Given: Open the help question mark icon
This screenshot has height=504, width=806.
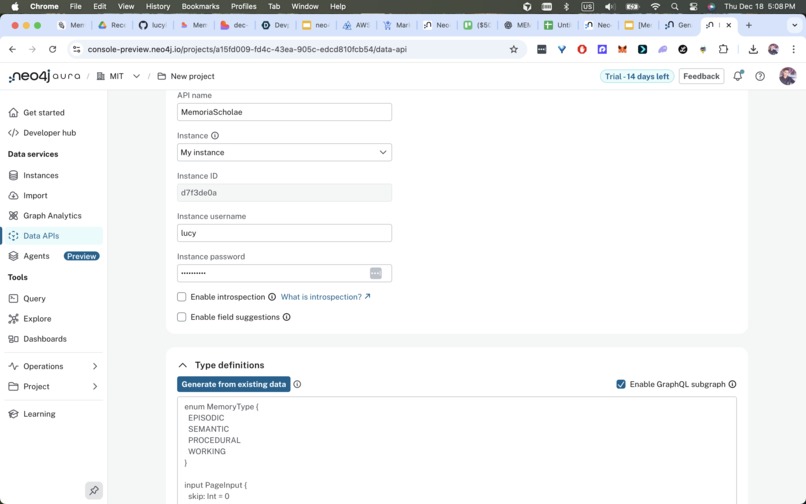Looking at the screenshot, I should click(x=760, y=76).
